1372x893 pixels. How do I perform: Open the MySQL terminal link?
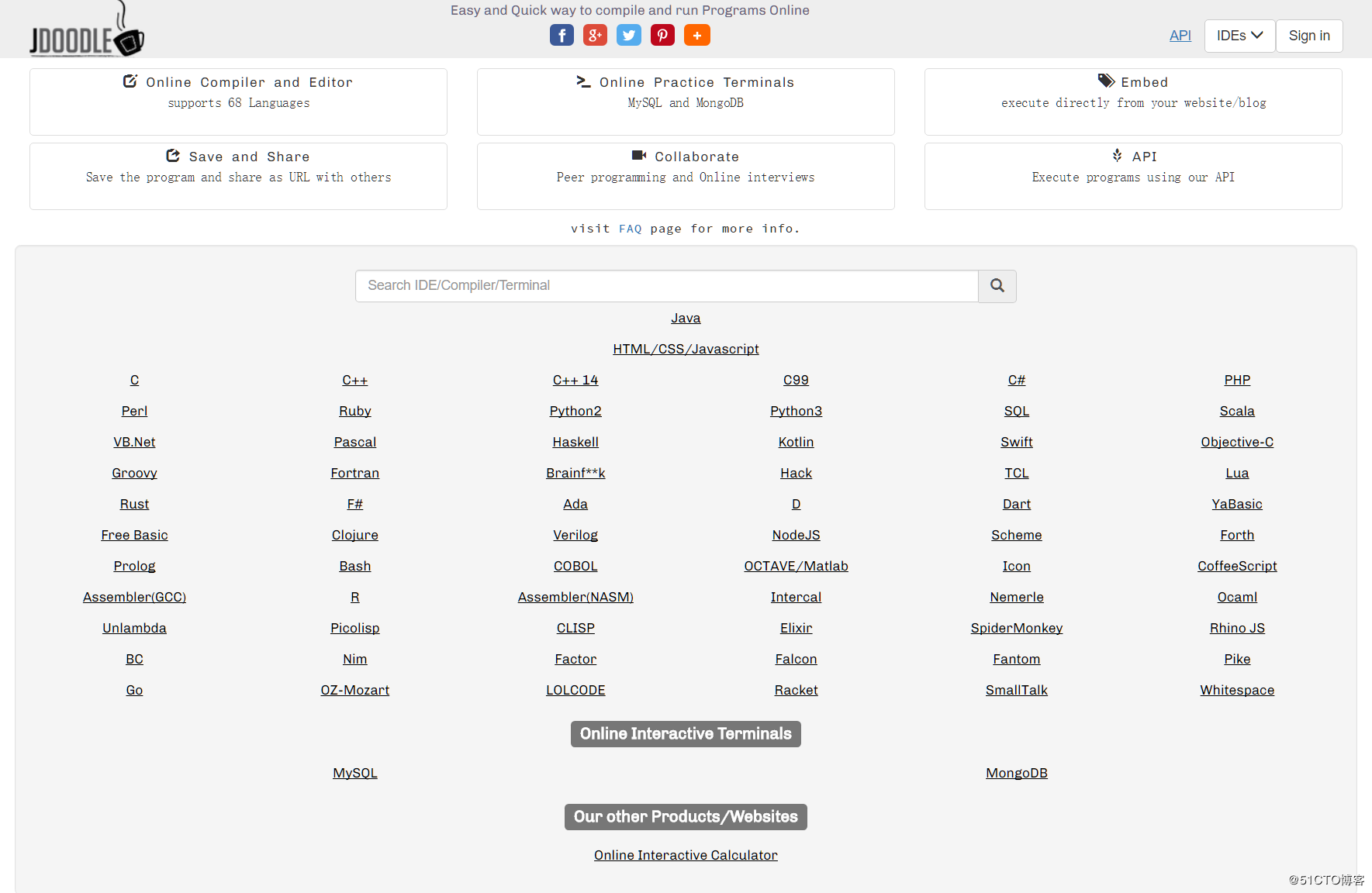coord(355,773)
